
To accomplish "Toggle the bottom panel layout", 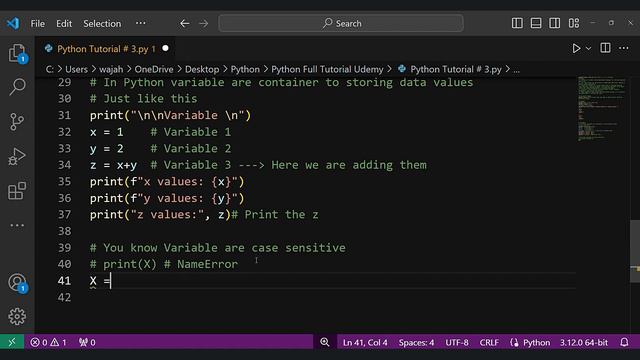I will point(536,23).
